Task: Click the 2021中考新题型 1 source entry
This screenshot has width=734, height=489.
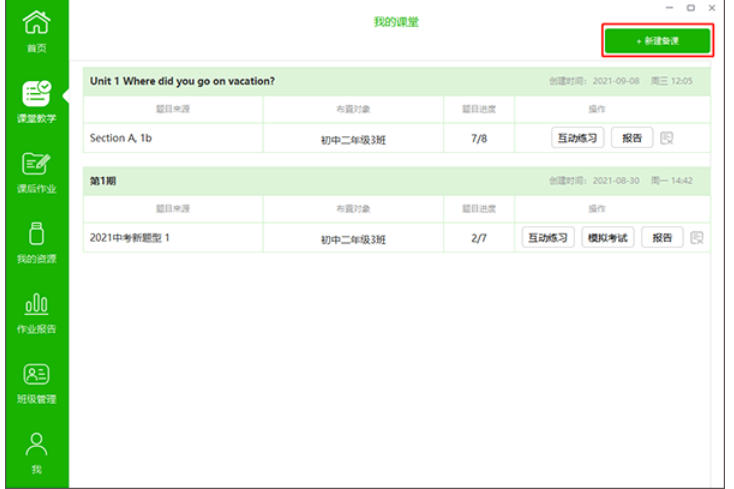Action: (x=130, y=238)
